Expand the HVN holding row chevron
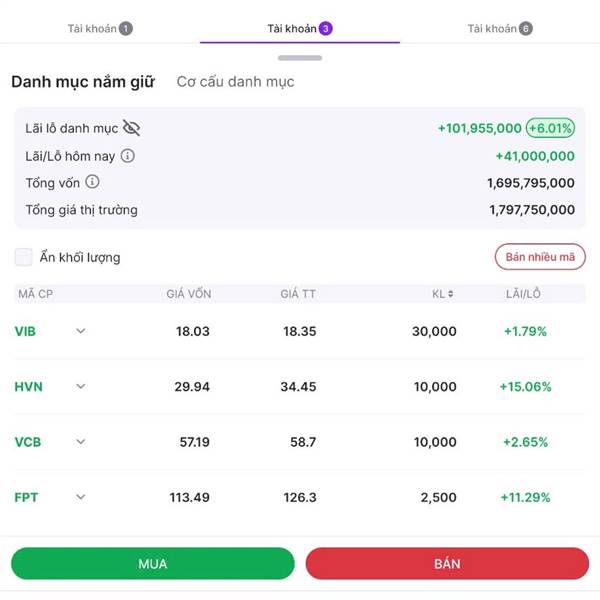Image resolution: width=600 pixels, height=600 pixels. (81, 386)
